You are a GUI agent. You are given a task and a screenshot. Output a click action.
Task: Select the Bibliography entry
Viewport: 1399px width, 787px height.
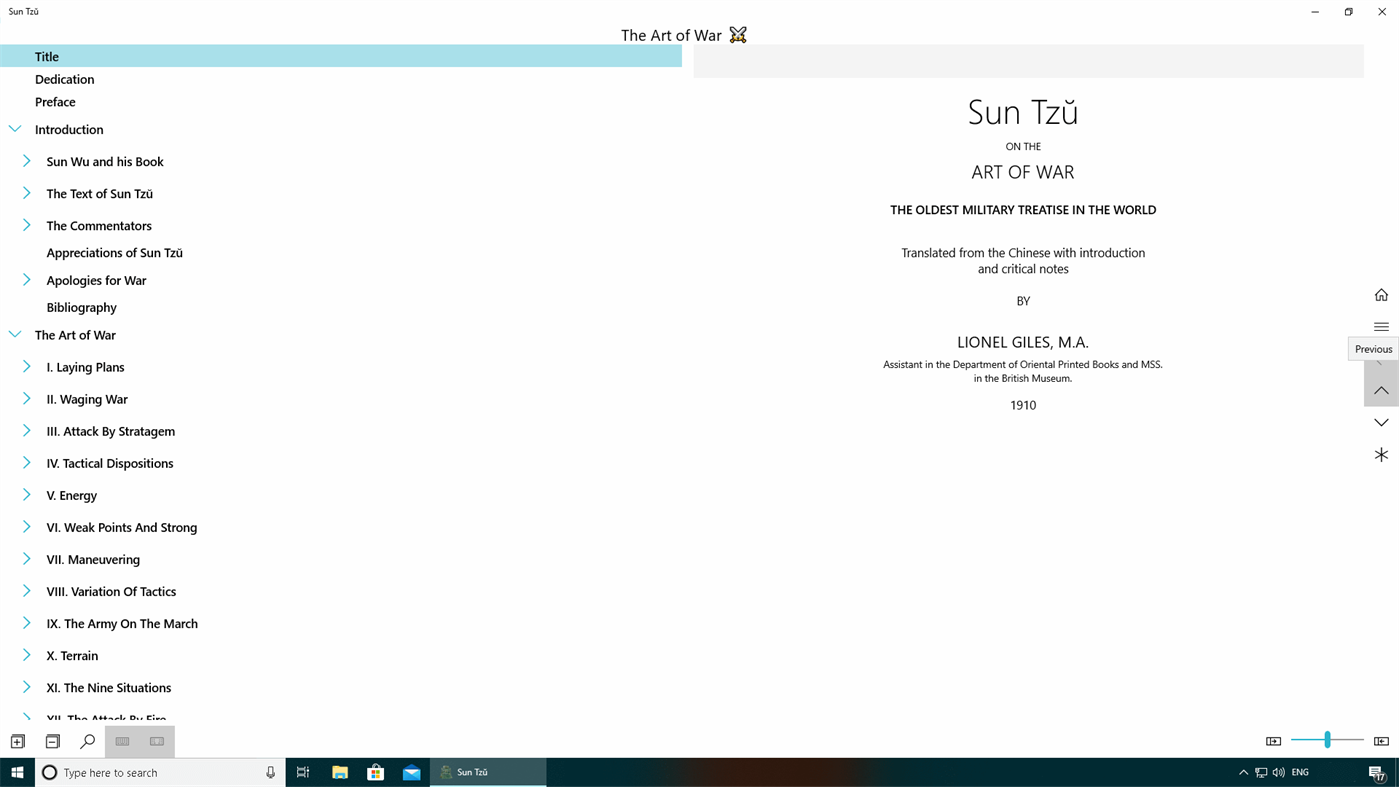(x=81, y=307)
